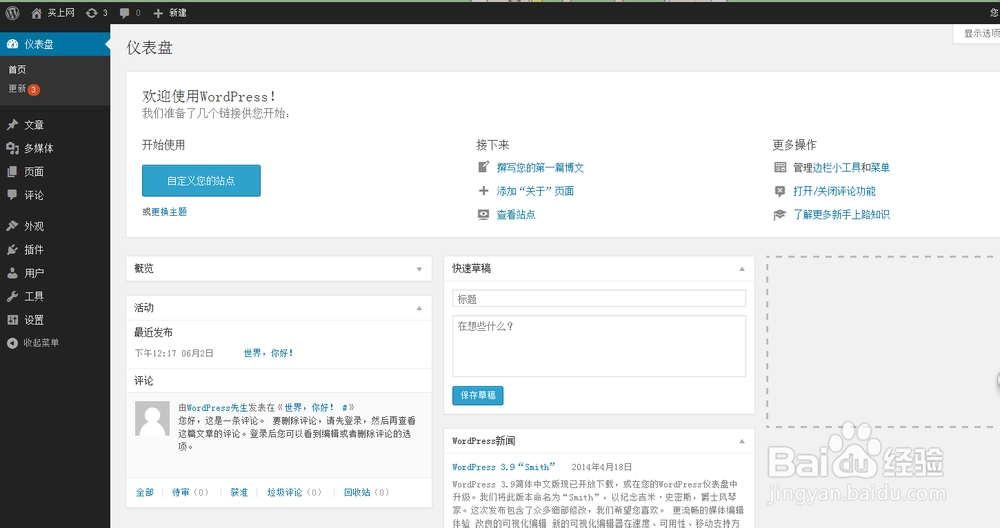This screenshot has width=1000, height=528.
Task: Open the comments bubble icon in admin bar
Action: pos(124,13)
